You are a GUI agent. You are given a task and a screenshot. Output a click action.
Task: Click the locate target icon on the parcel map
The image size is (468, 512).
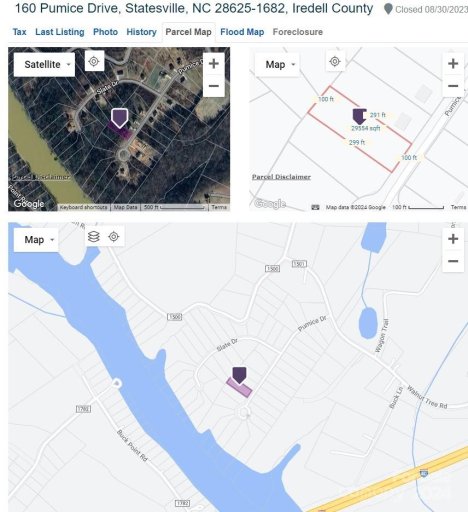[x=335, y=61]
